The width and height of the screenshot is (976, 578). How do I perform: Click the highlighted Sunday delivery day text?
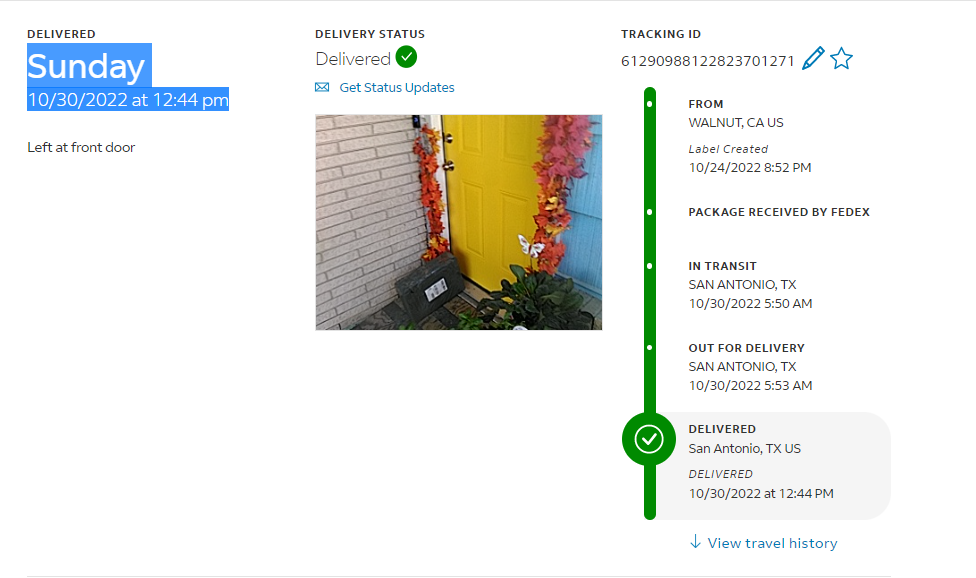coord(86,66)
